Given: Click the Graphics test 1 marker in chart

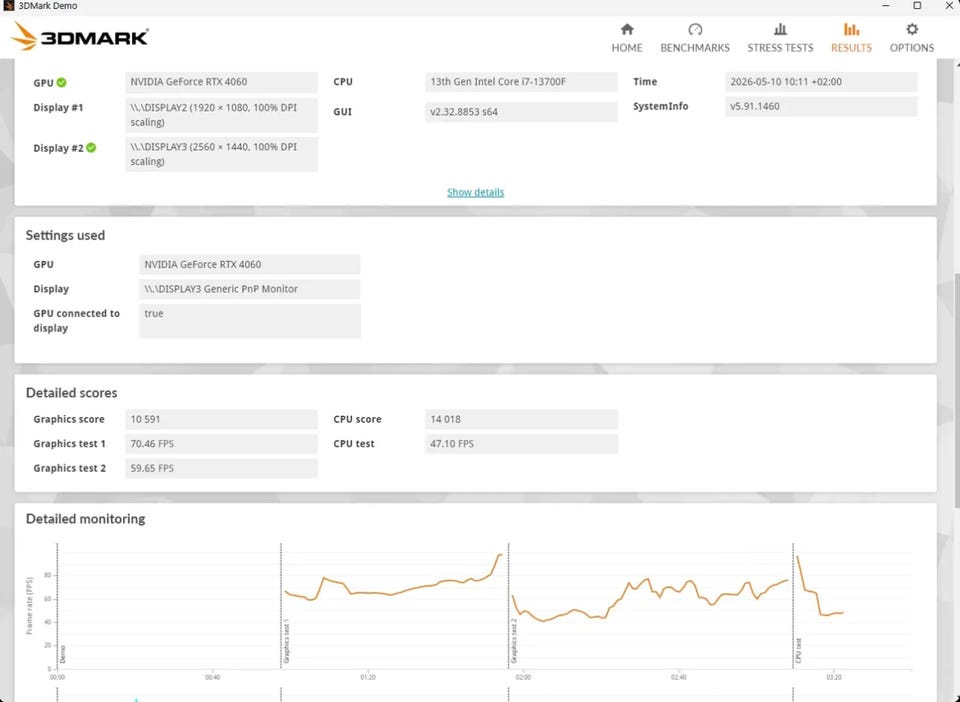Looking at the screenshot, I should pos(287,641).
